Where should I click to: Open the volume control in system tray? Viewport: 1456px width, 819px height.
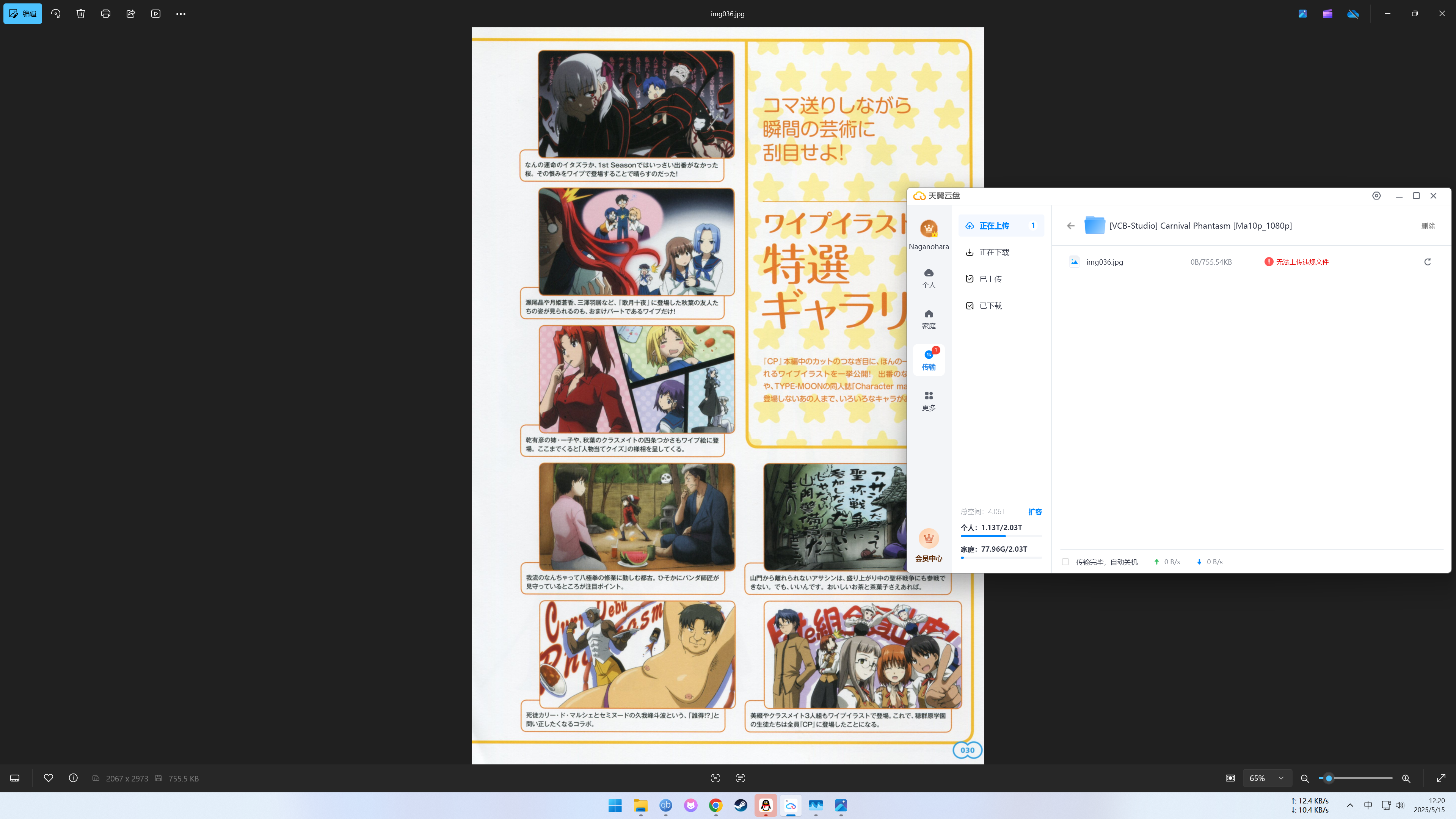click(1400, 805)
